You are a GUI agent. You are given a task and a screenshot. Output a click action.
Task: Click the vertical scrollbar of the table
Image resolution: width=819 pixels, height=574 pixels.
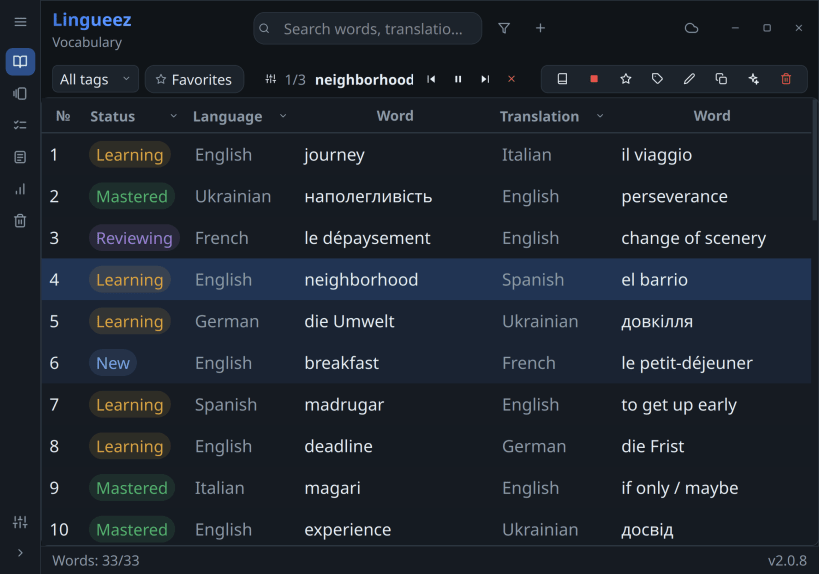[815, 162]
